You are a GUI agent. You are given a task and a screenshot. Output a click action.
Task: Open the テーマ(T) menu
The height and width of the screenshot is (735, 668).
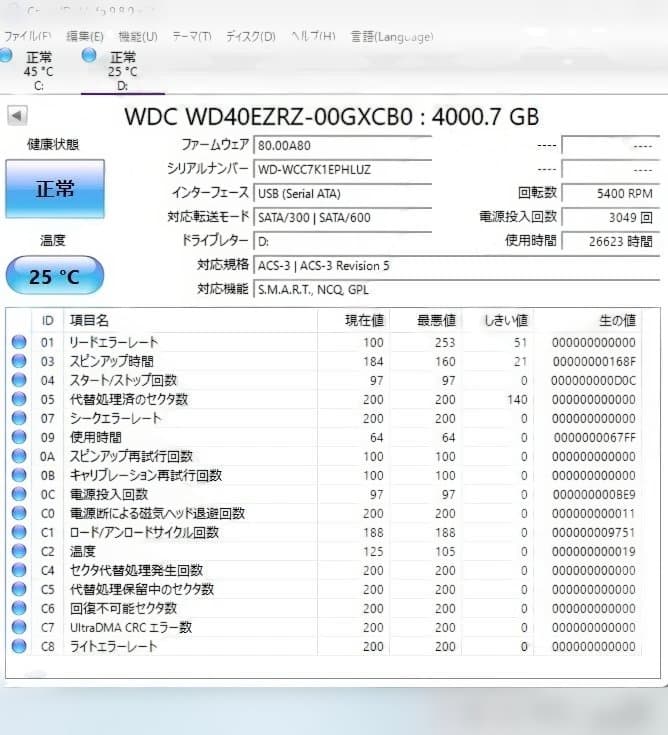point(192,37)
